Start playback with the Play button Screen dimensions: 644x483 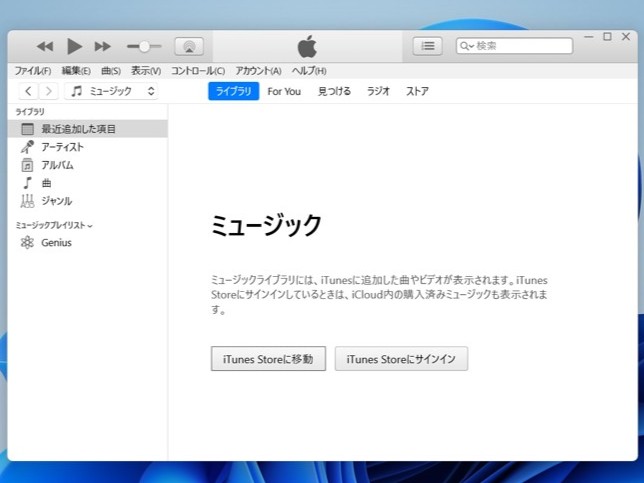pos(74,46)
